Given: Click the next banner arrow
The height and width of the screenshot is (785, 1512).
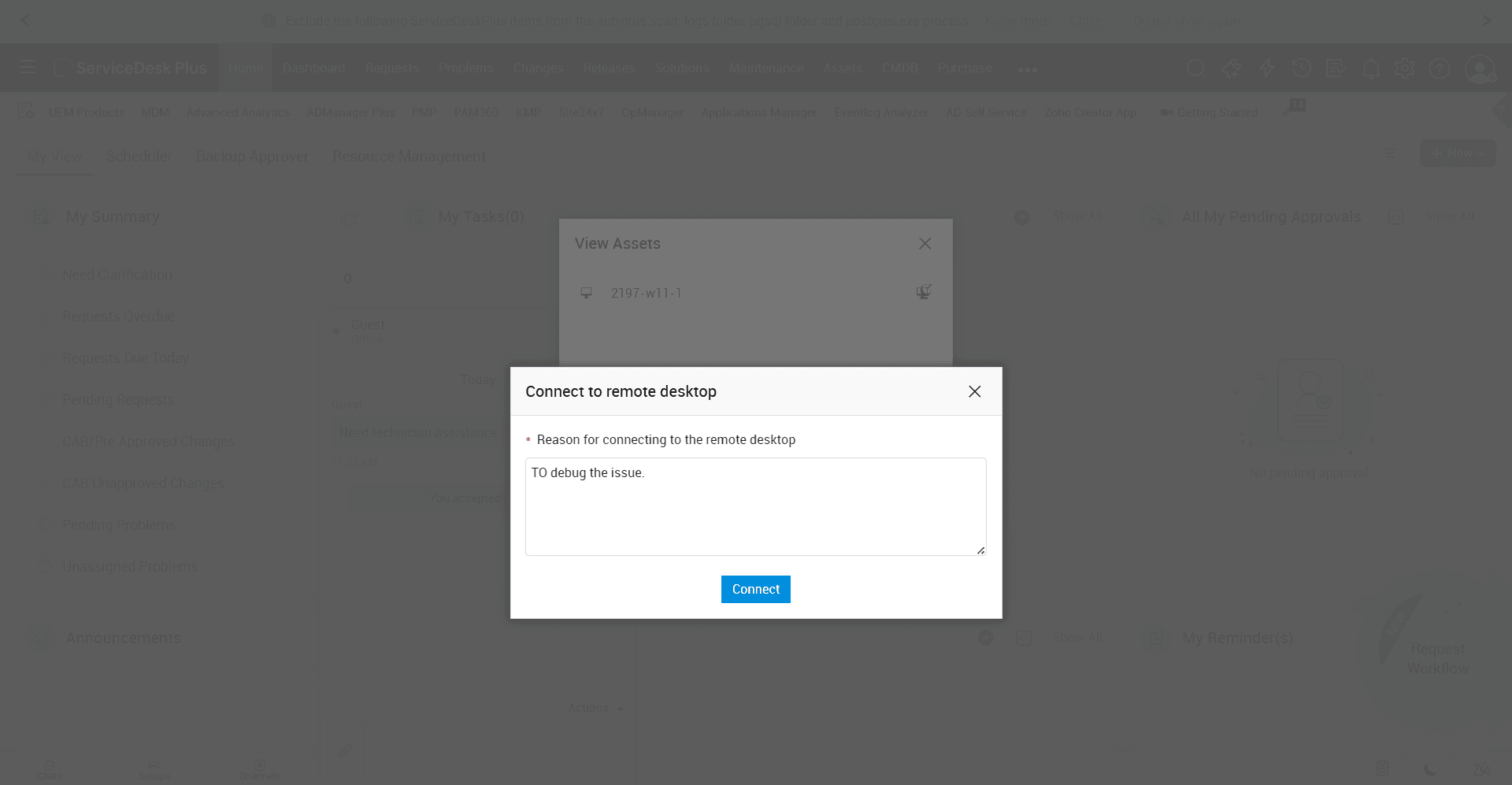Looking at the screenshot, I should pos(1486,20).
